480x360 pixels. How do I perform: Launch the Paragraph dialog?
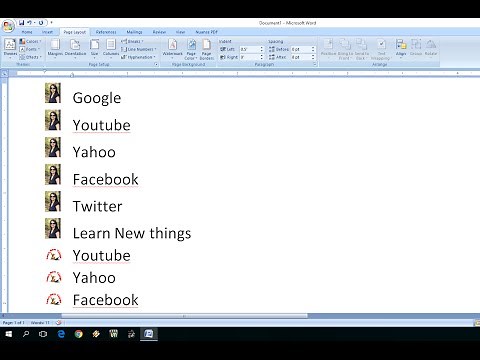pyautogui.click(x=315, y=64)
